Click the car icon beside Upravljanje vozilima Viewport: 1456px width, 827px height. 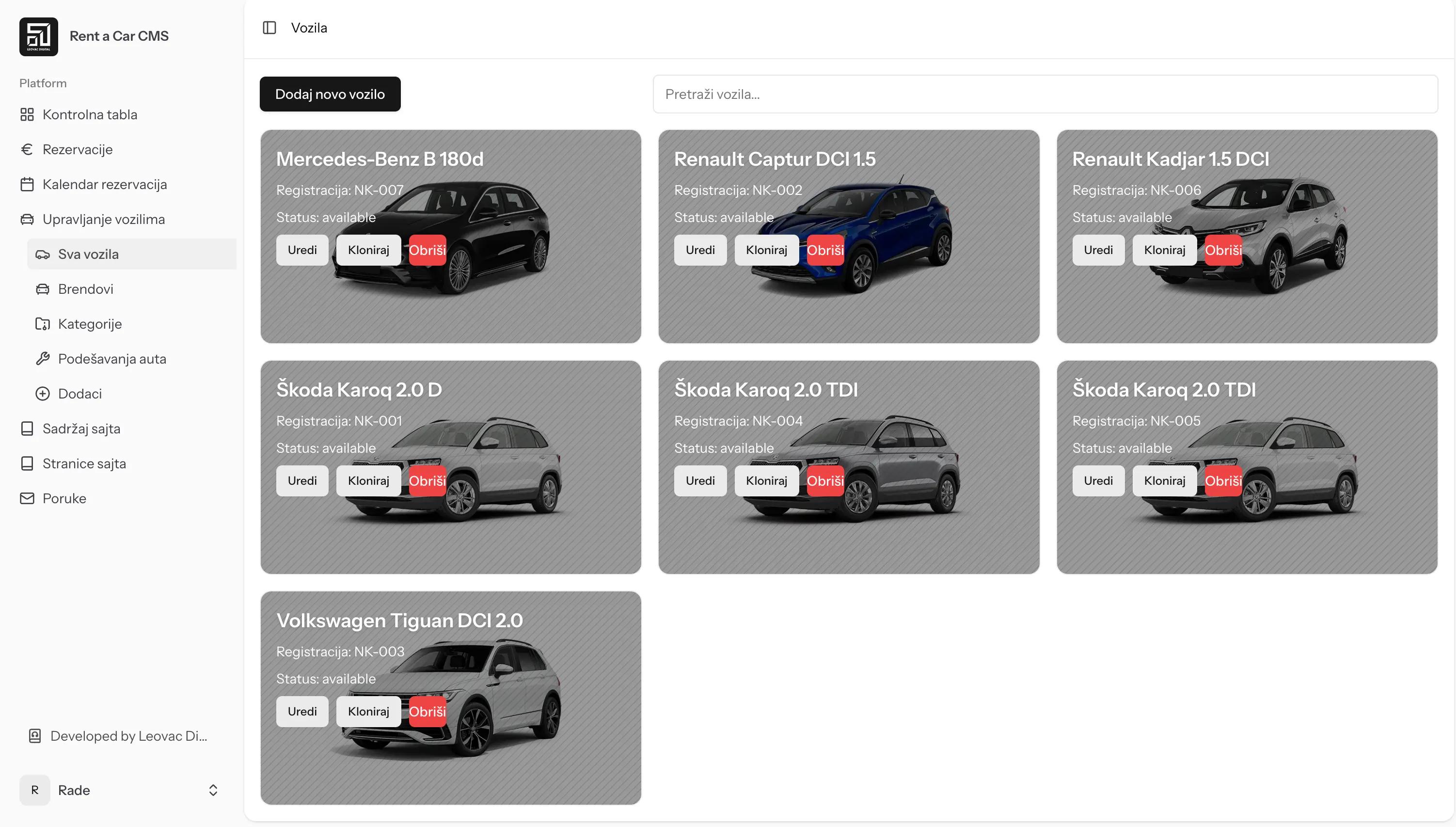[x=27, y=219]
